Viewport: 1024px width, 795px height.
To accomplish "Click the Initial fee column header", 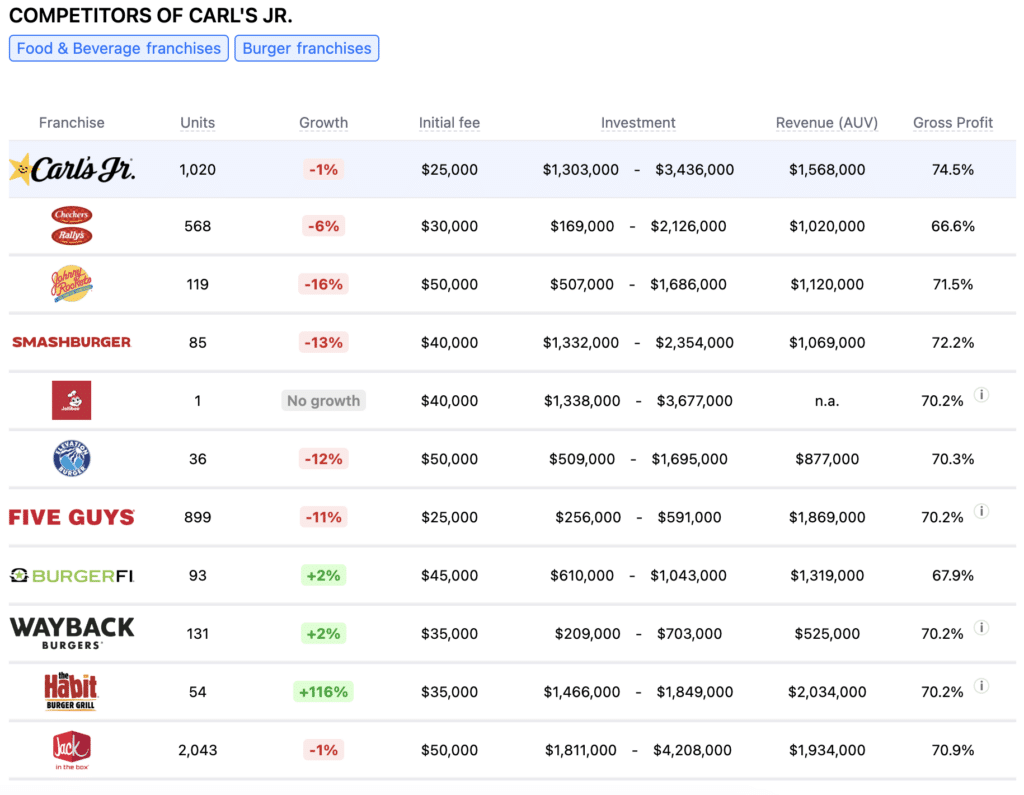I will click(449, 123).
